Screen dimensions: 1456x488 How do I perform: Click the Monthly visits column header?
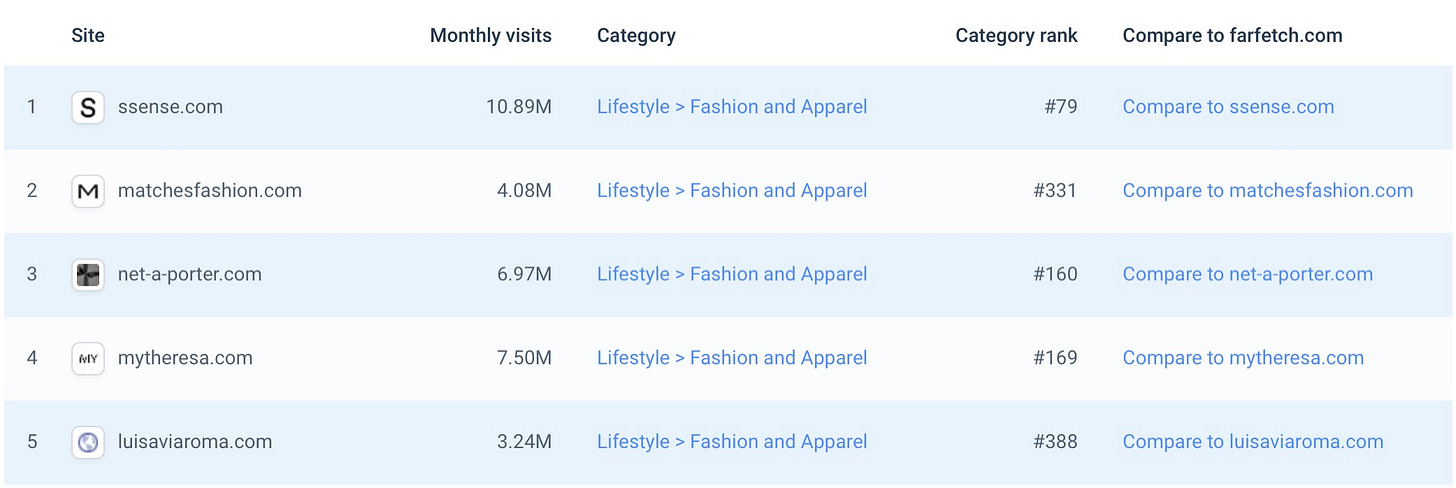[x=491, y=35]
